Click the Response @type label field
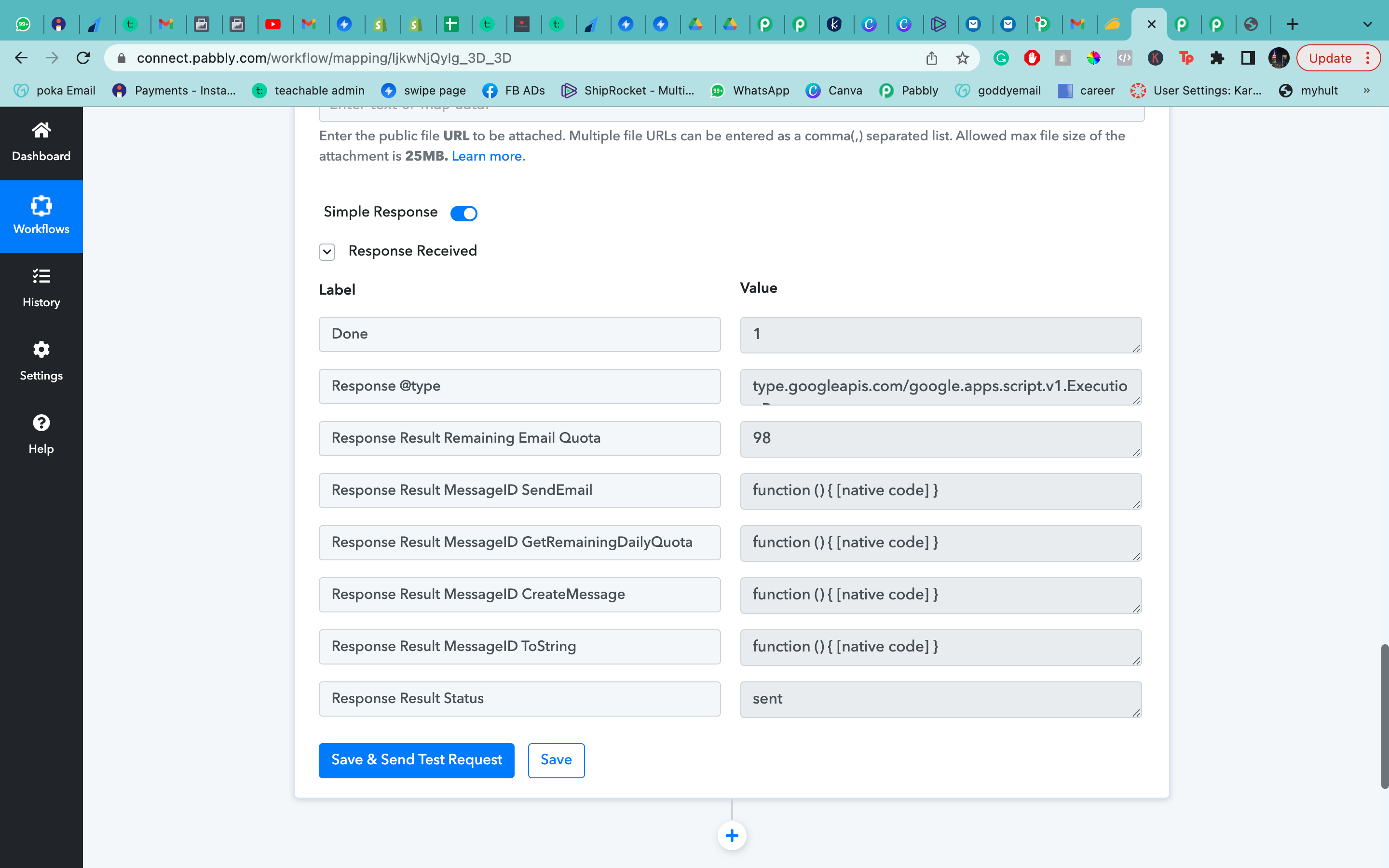1389x868 pixels. pyautogui.click(x=519, y=386)
